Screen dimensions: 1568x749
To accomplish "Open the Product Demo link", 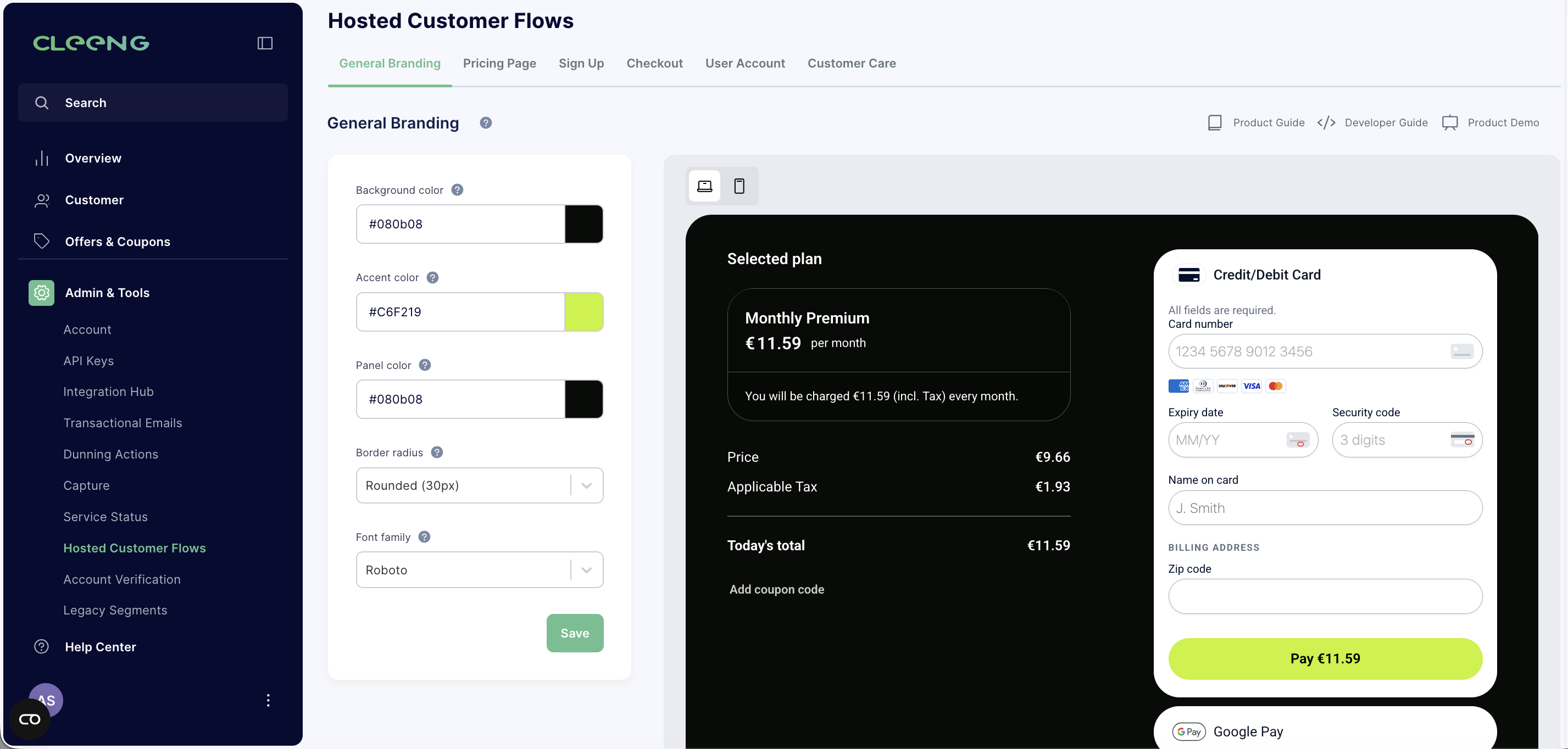I will (1503, 123).
